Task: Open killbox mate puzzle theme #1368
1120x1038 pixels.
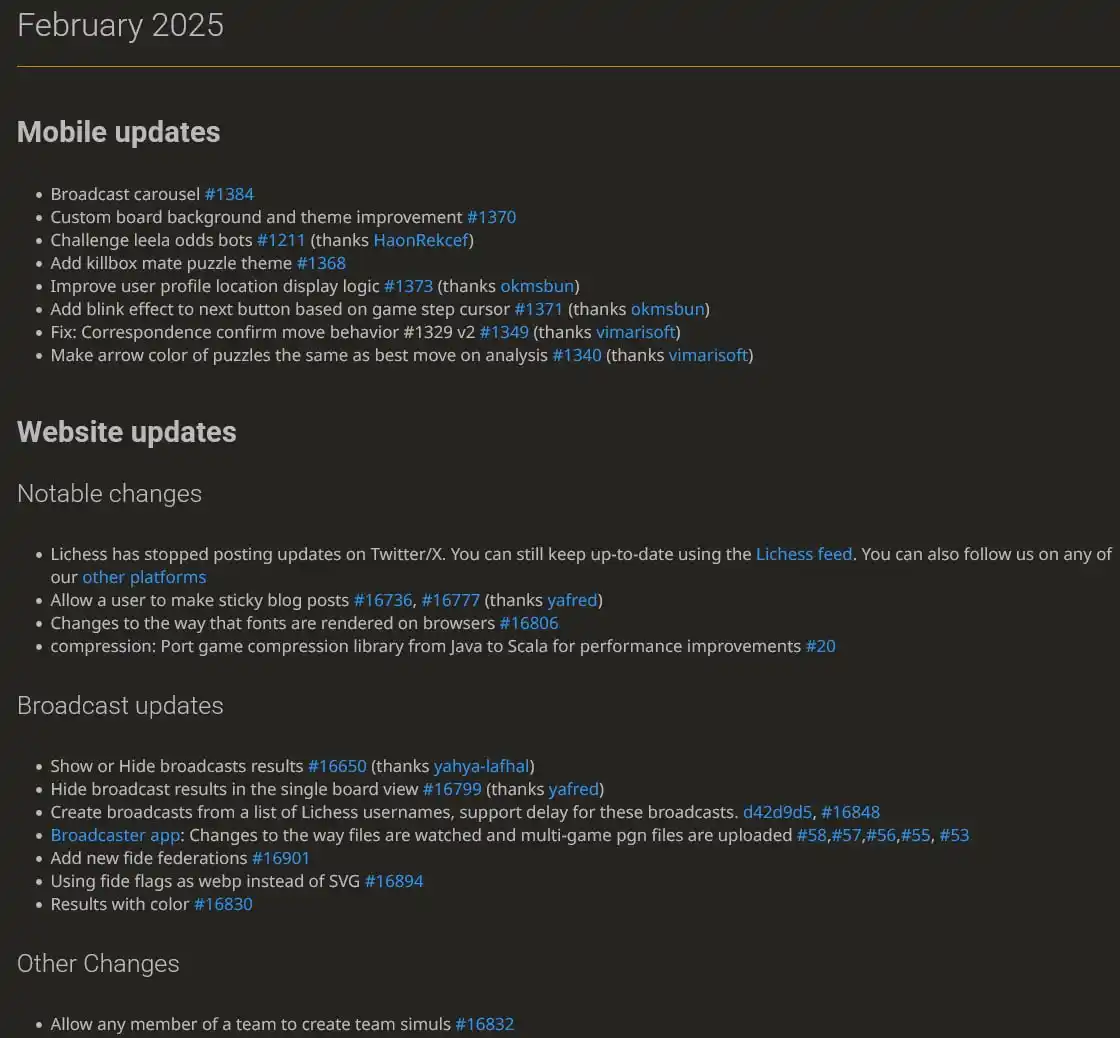Action: 321,263
